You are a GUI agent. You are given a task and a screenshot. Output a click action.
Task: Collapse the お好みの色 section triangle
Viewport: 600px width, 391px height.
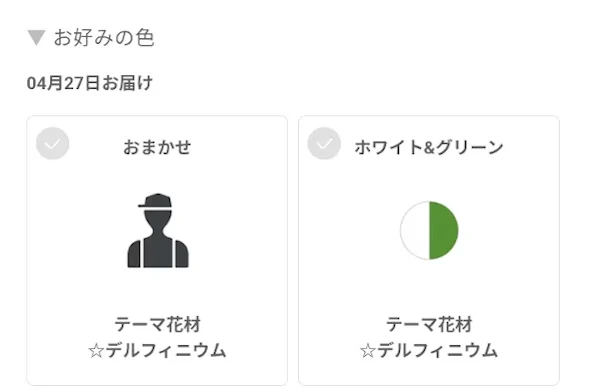36,37
